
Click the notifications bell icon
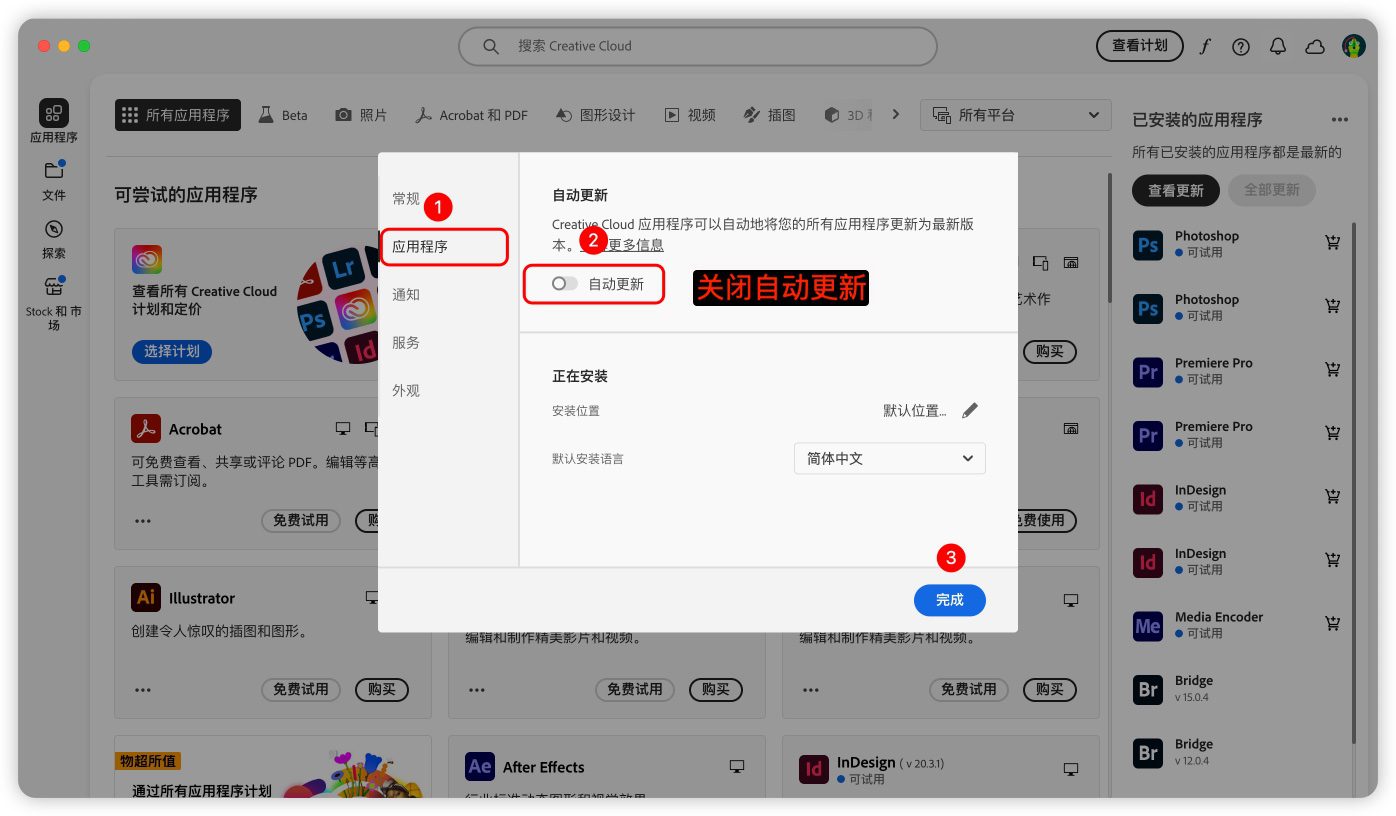click(x=1278, y=47)
